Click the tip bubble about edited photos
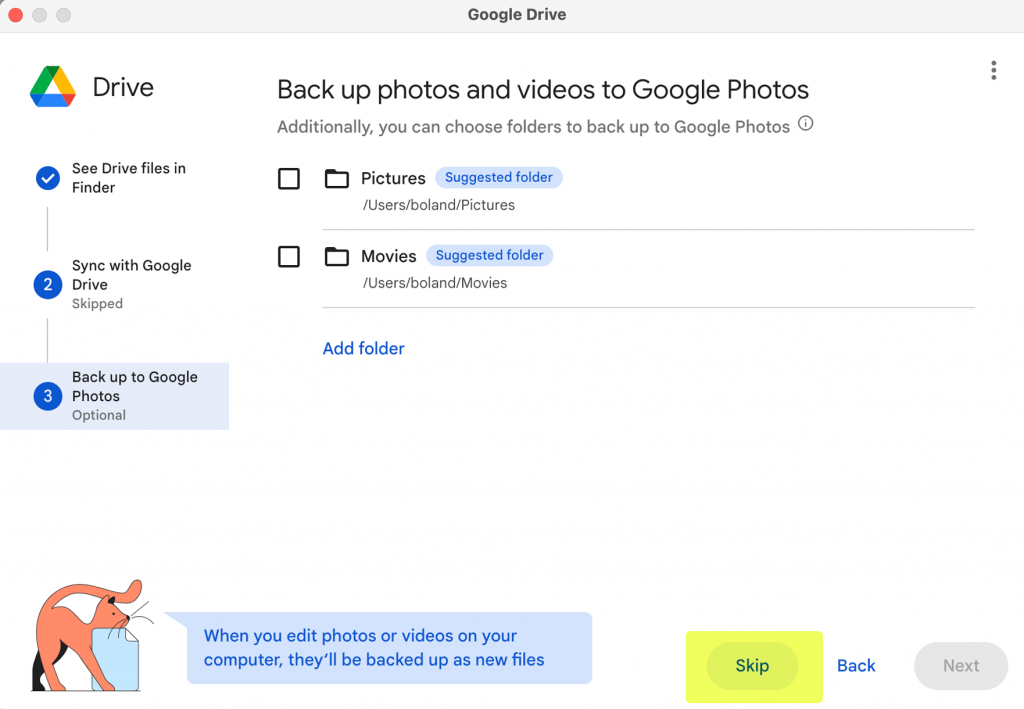 click(389, 648)
